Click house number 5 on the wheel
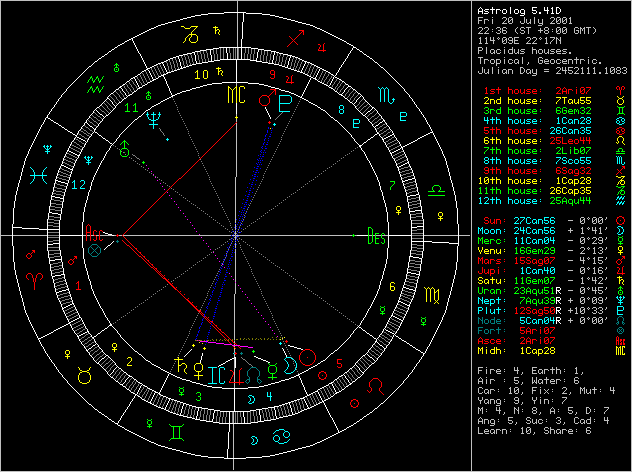The width and height of the screenshot is (632, 472). pos(339,364)
